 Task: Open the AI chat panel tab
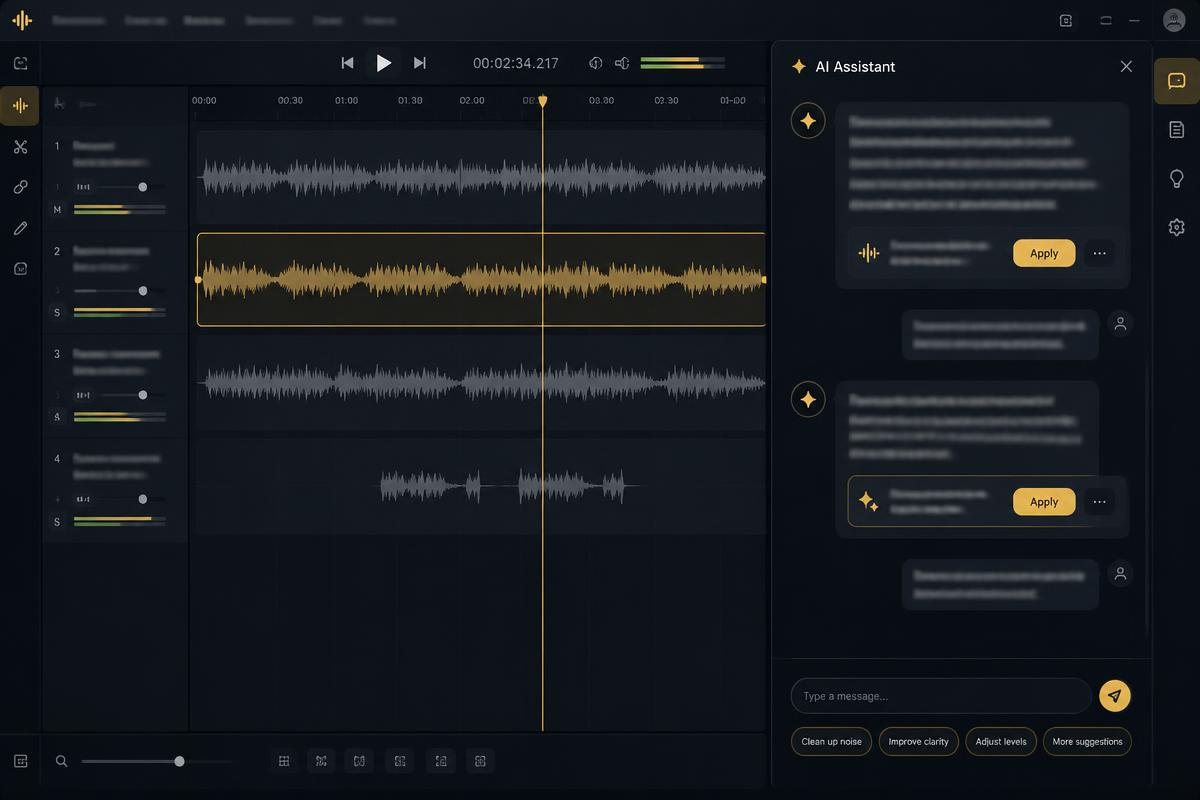point(1176,81)
